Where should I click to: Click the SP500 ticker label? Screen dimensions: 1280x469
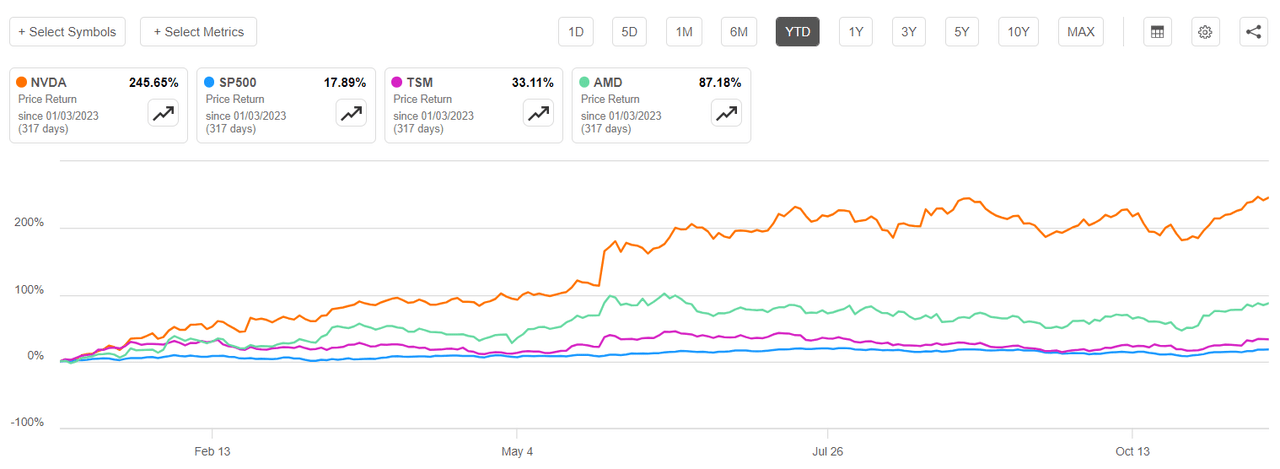[x=238, y=83]
